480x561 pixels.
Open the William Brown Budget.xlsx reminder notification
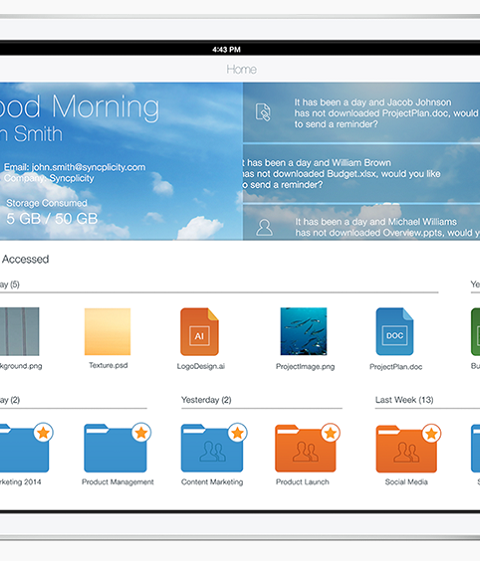point(362,174)
